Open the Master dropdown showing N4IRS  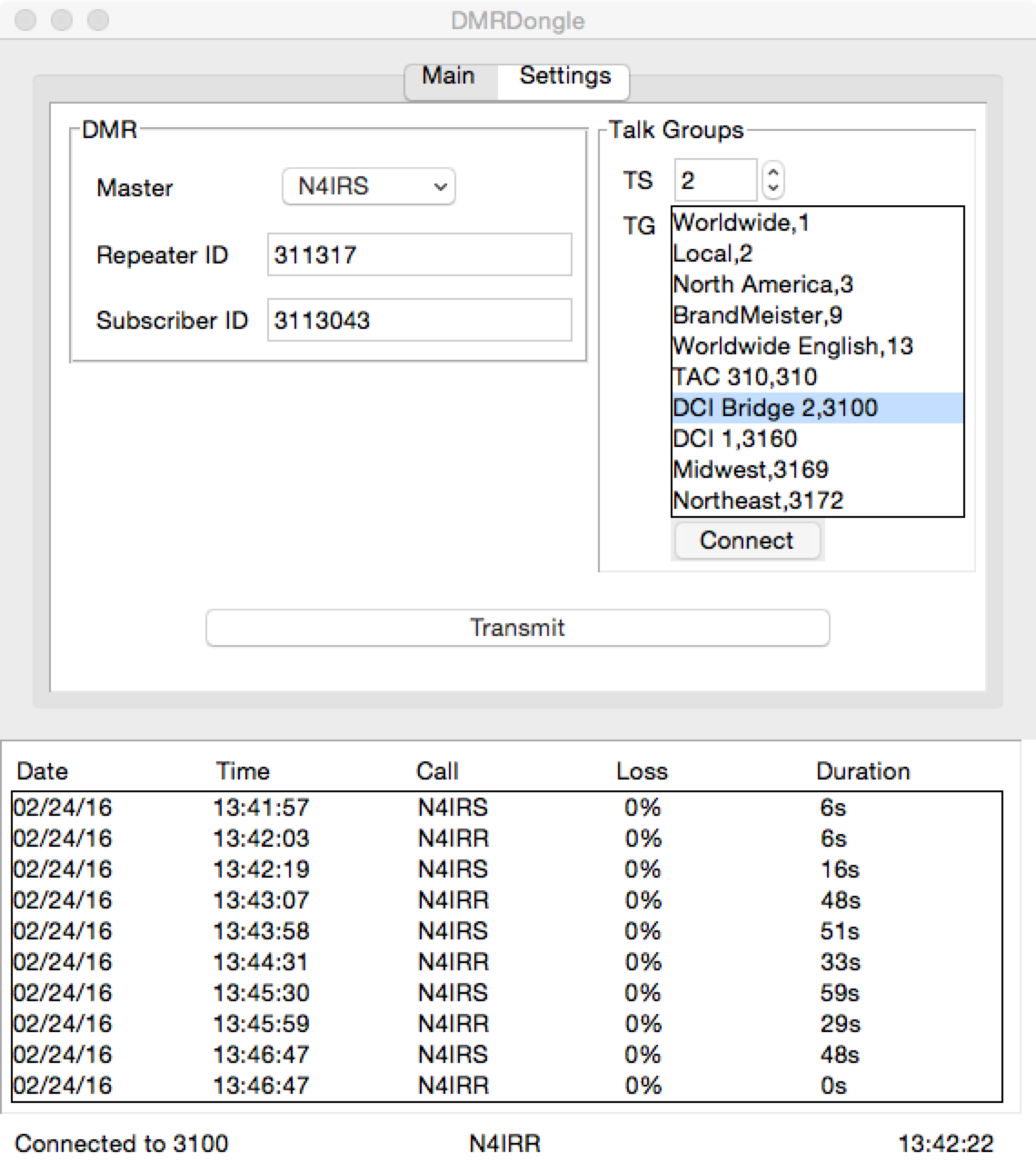[x=368, y=186]
